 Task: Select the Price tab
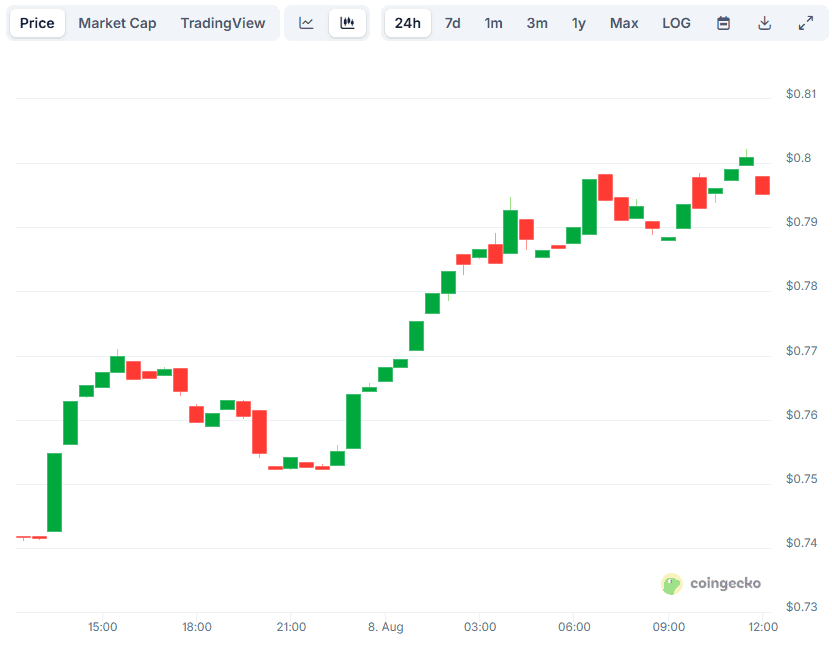coord(37,23)
